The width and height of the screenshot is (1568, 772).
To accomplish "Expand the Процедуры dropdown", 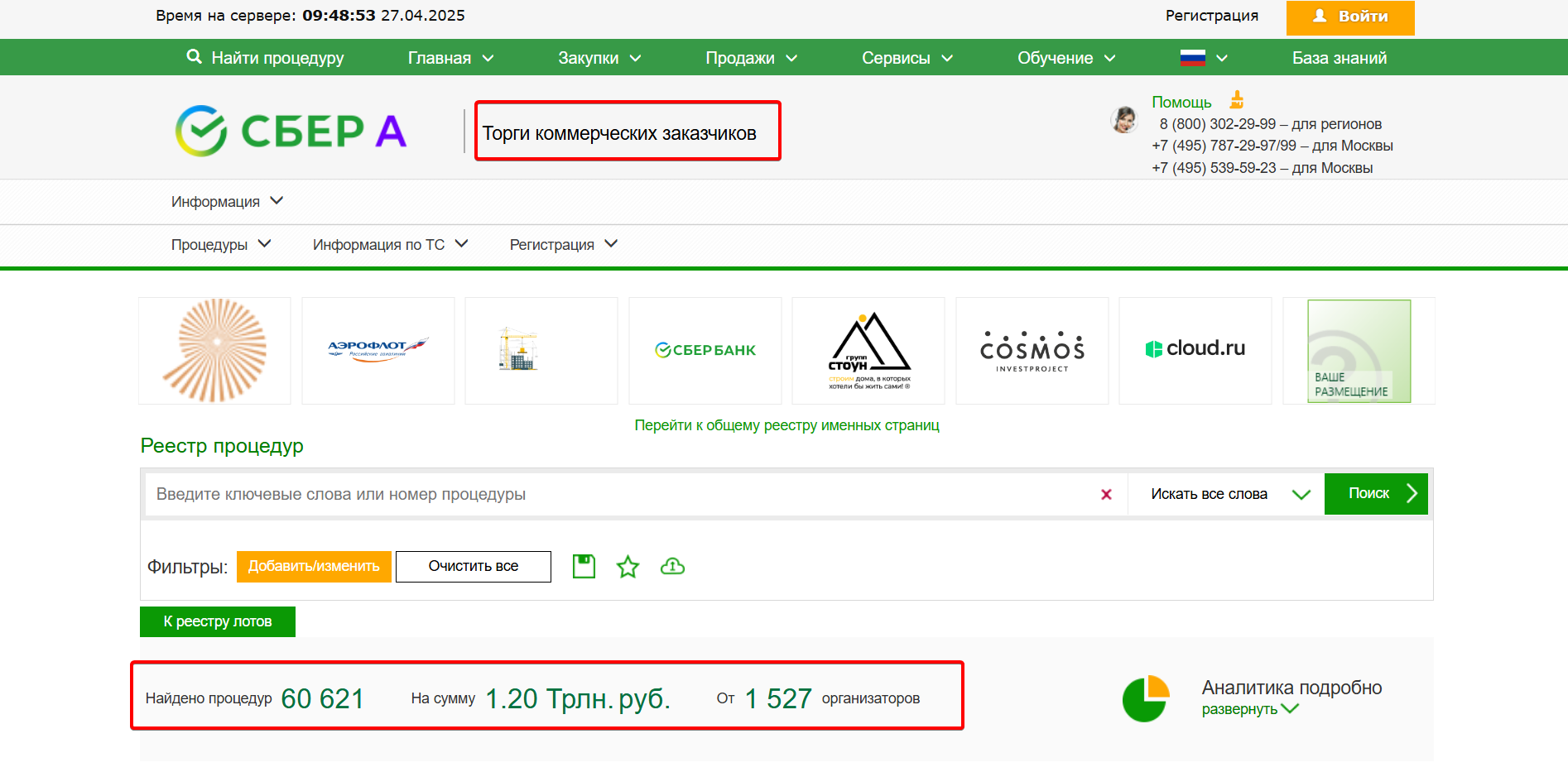I will pos(221,245).
